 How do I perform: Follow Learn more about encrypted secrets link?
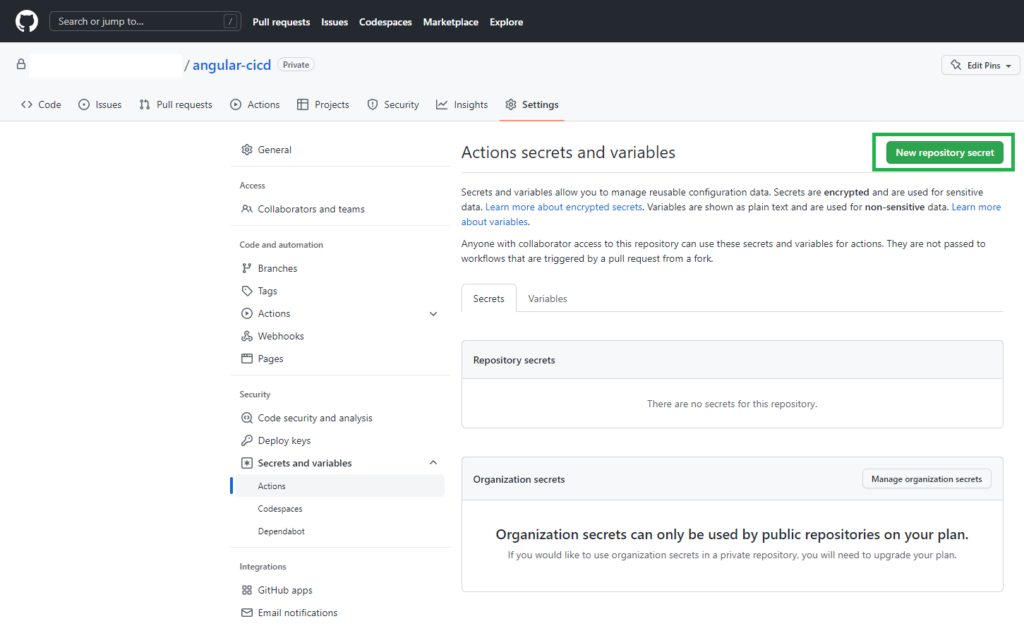tap(564, 207)
